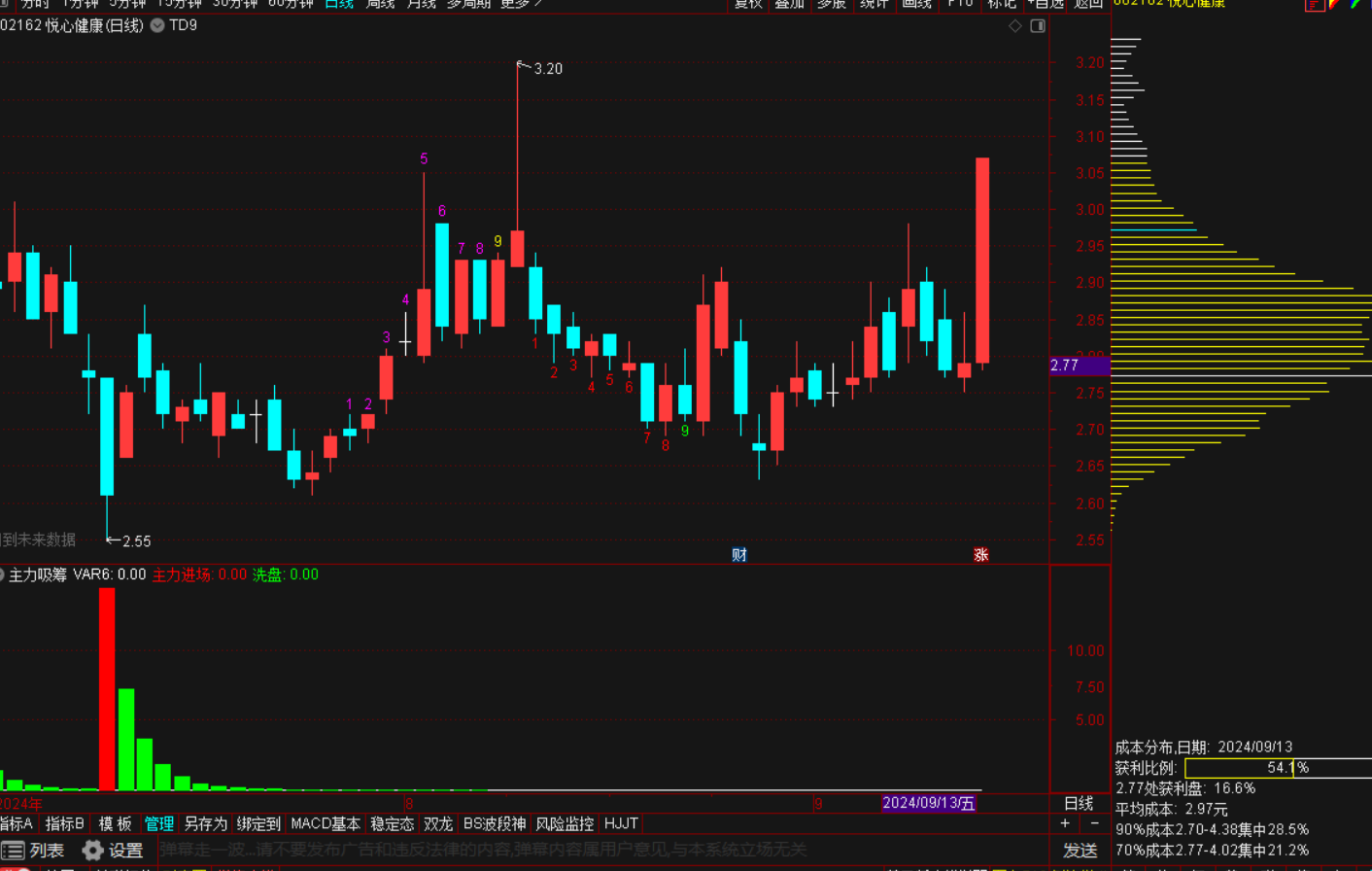Screen dimensions: 1372x871
Task: Switch to the 指标A tab
Action: [x=17, y=823]
